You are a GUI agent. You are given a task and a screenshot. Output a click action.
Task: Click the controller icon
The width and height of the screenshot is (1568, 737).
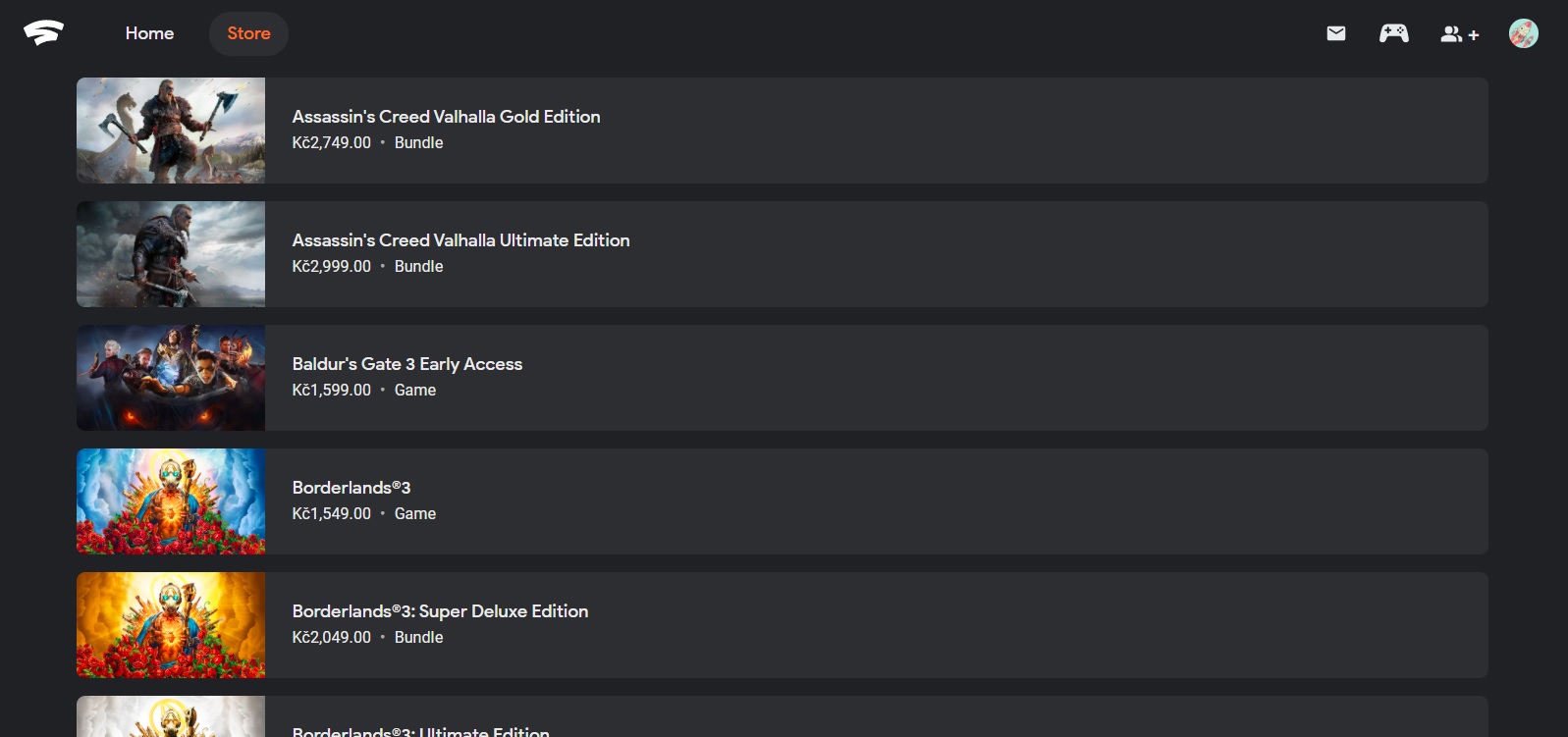(1393, 33)
